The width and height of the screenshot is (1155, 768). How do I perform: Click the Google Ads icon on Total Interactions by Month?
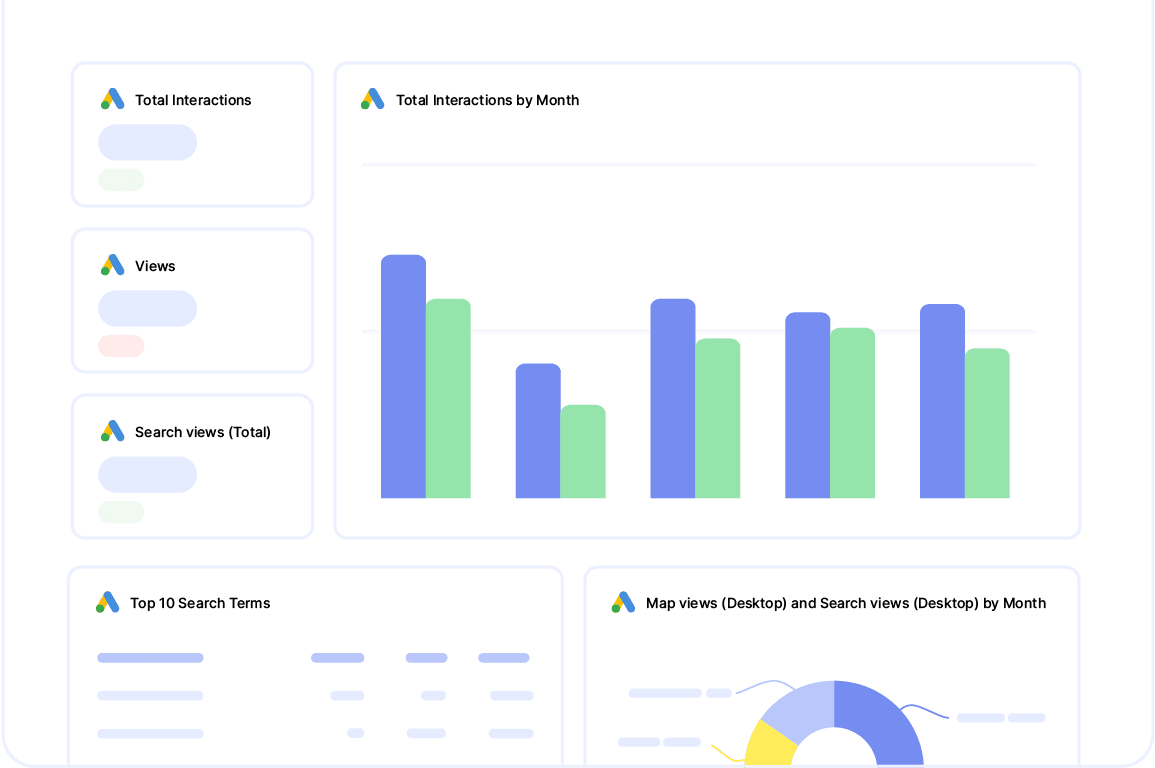click(x=372, y=99)
